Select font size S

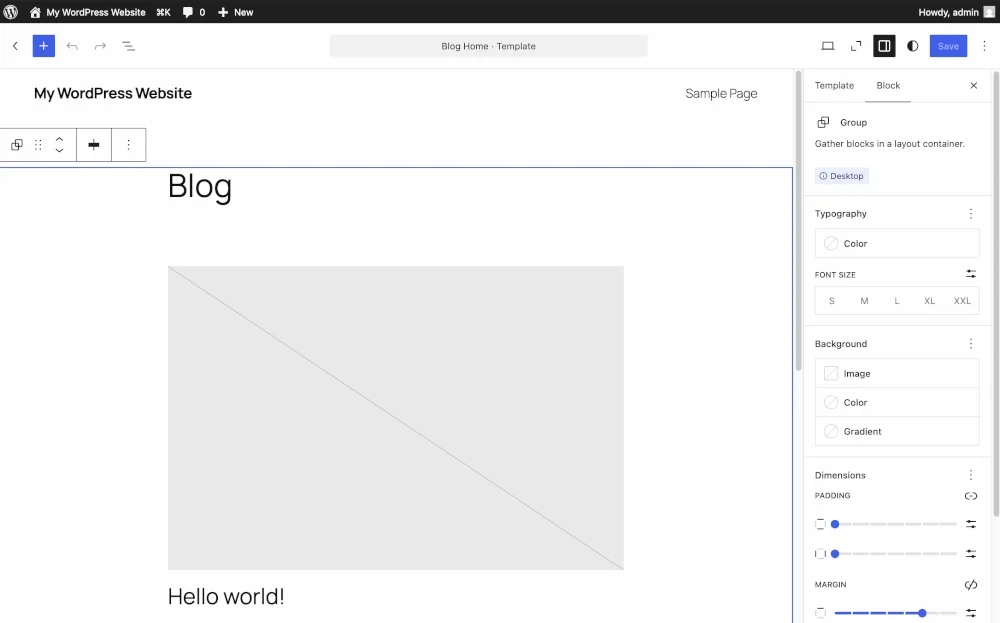tap(832, 301)
